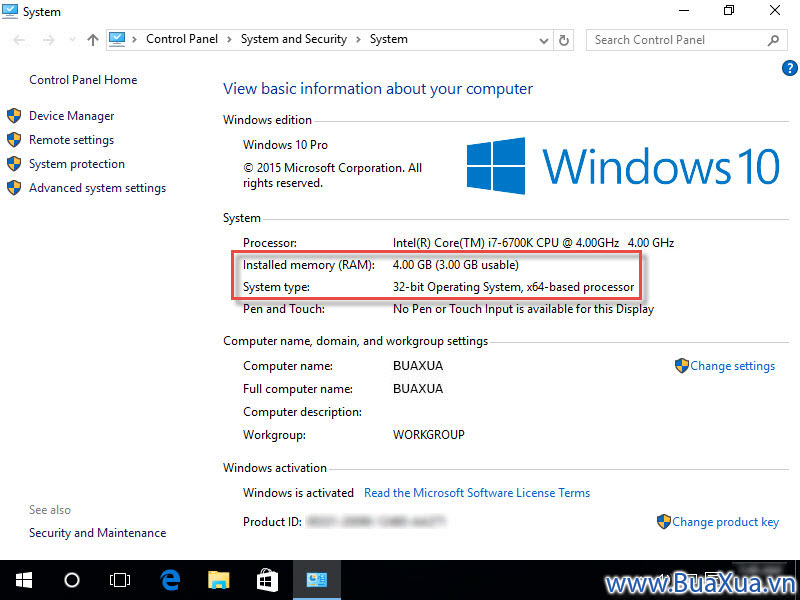Open Cortana search circle on taskbar
Image resolution: width=800 pixels, height=600 pixels.
(x=71, y=580)
